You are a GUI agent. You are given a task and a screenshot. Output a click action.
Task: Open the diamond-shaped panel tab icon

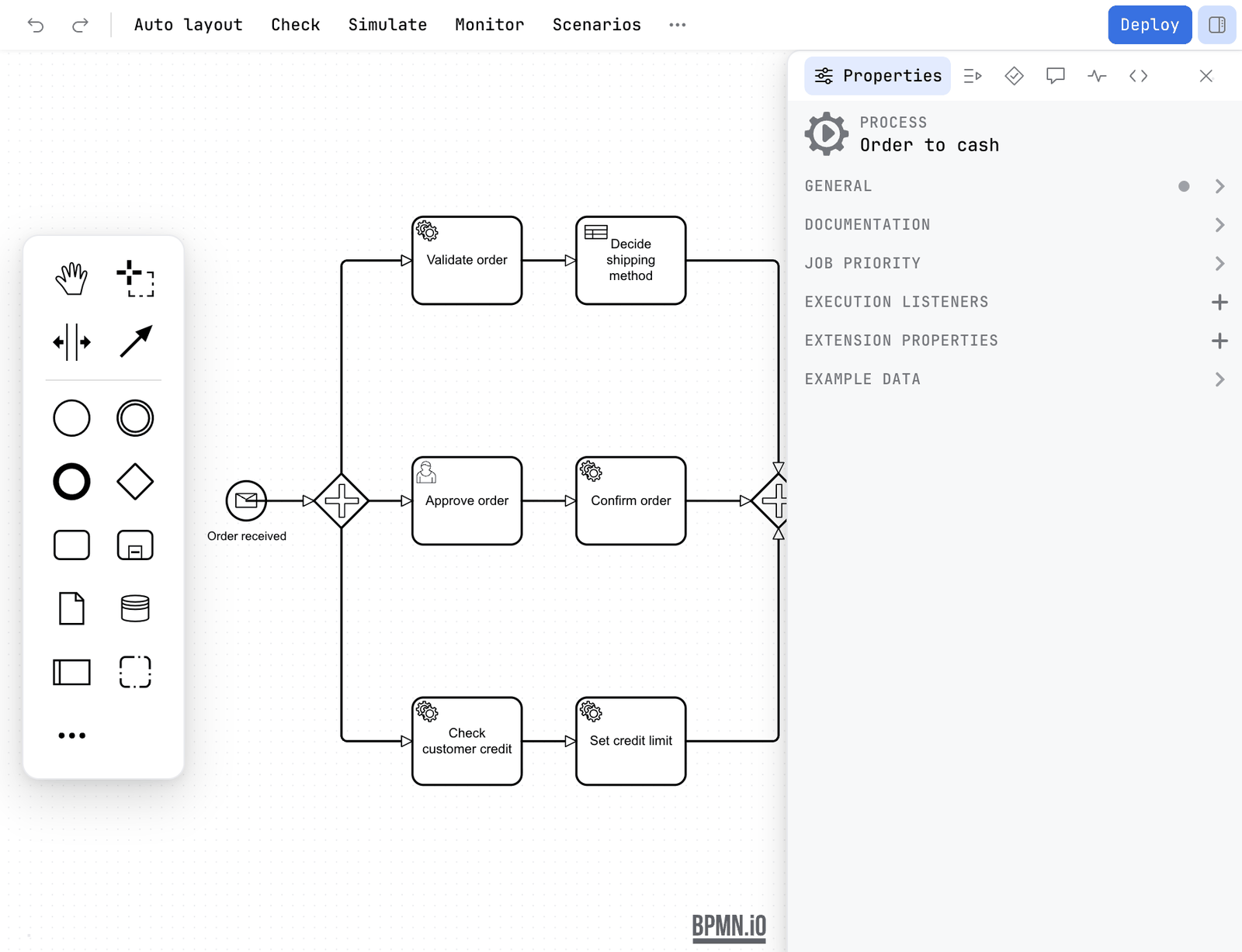point(1015,76)
